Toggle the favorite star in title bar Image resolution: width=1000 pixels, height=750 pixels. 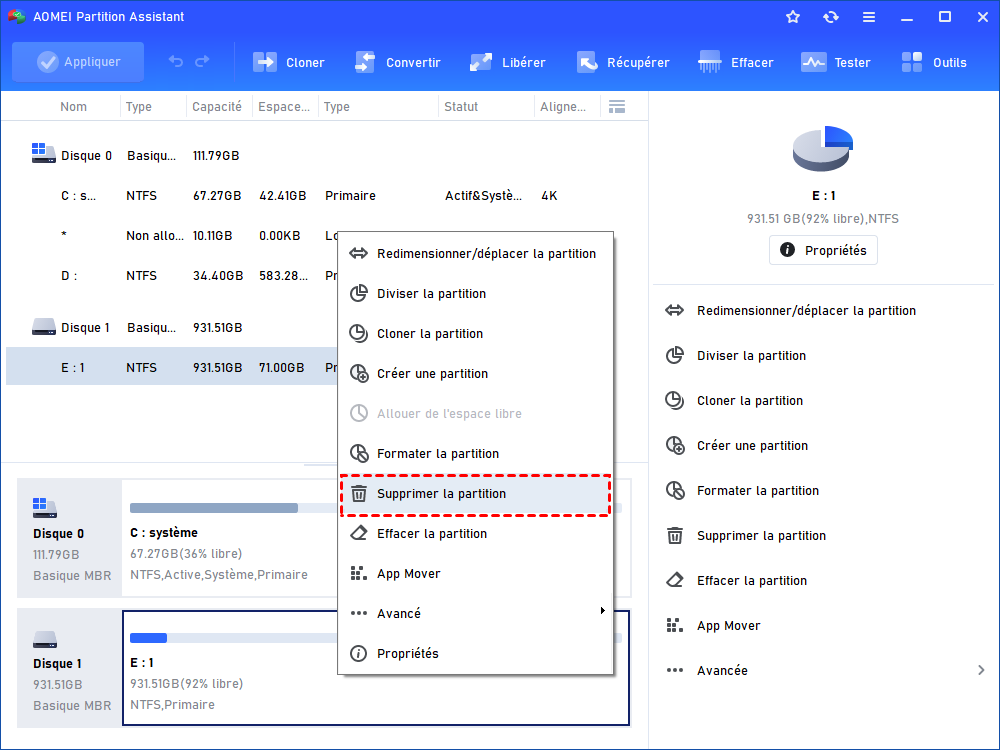pyautogui.click(x=793, y=16)
